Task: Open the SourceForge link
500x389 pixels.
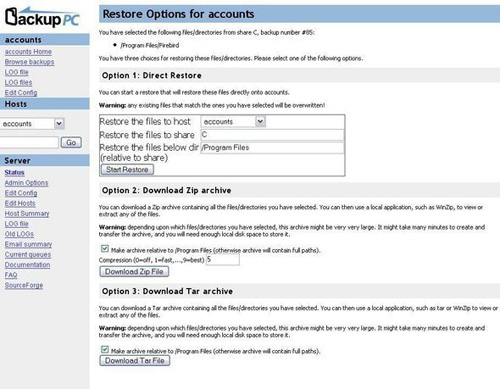Action: [24, 286]
